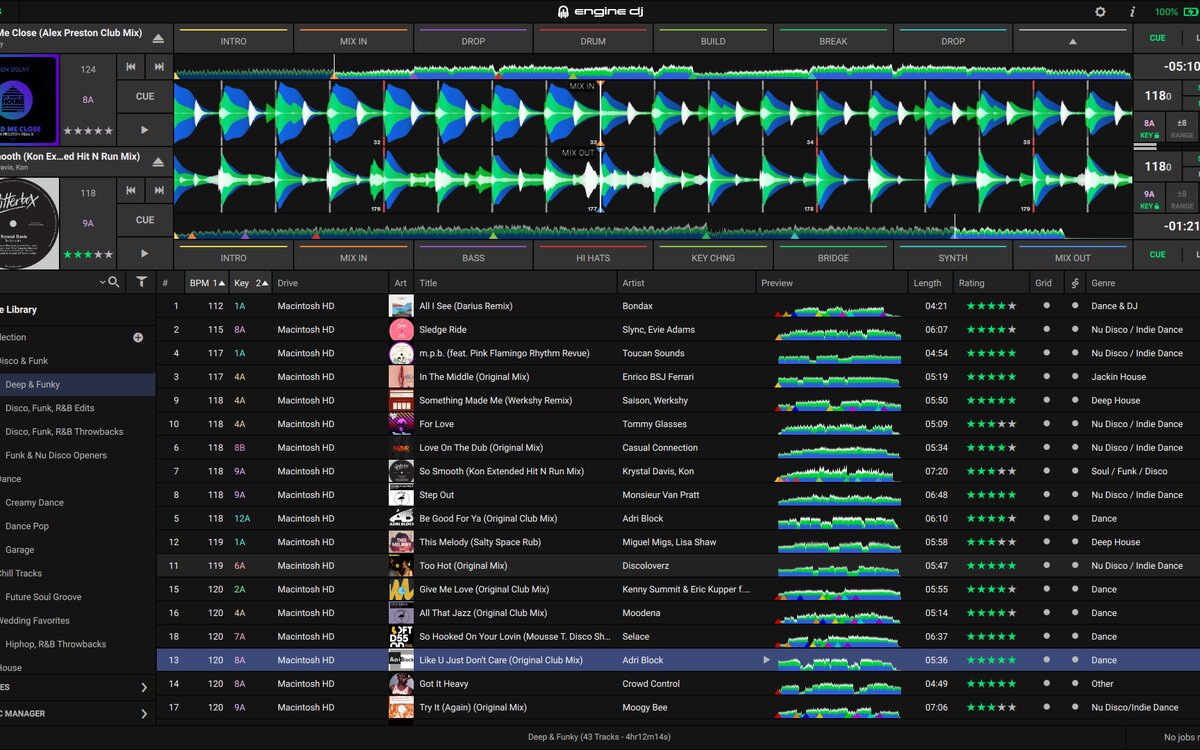Sort by Key column header

point(250,283)
